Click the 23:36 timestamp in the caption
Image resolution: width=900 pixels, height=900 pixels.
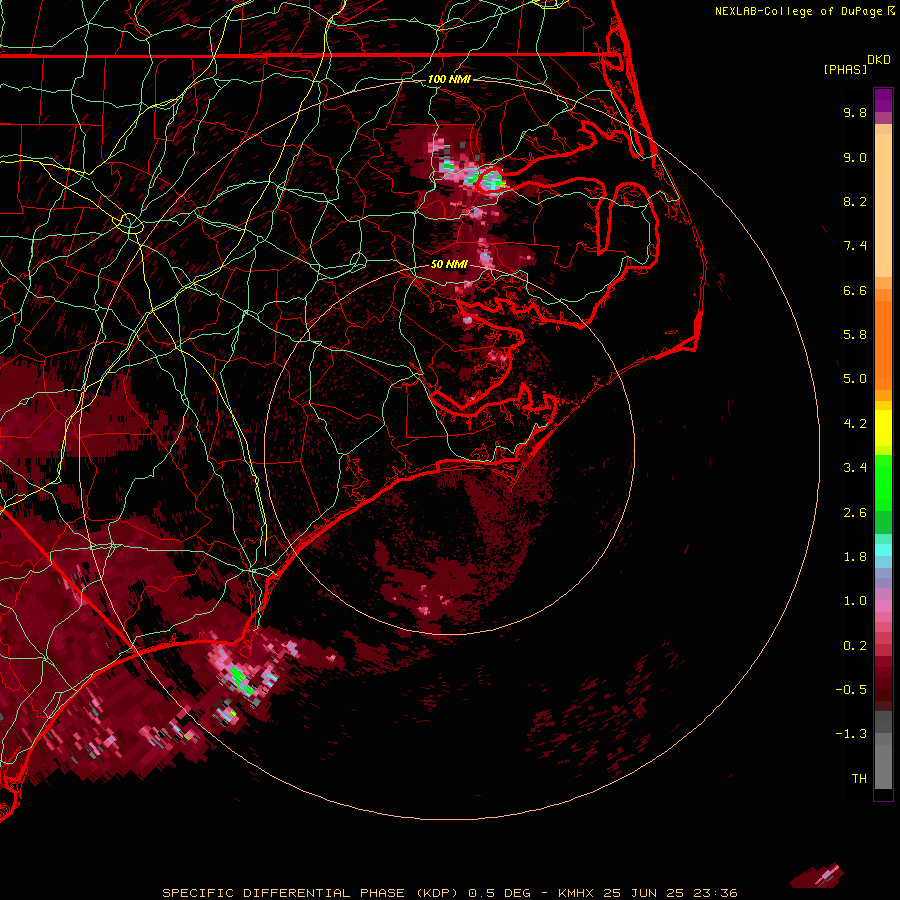point(716,893)
